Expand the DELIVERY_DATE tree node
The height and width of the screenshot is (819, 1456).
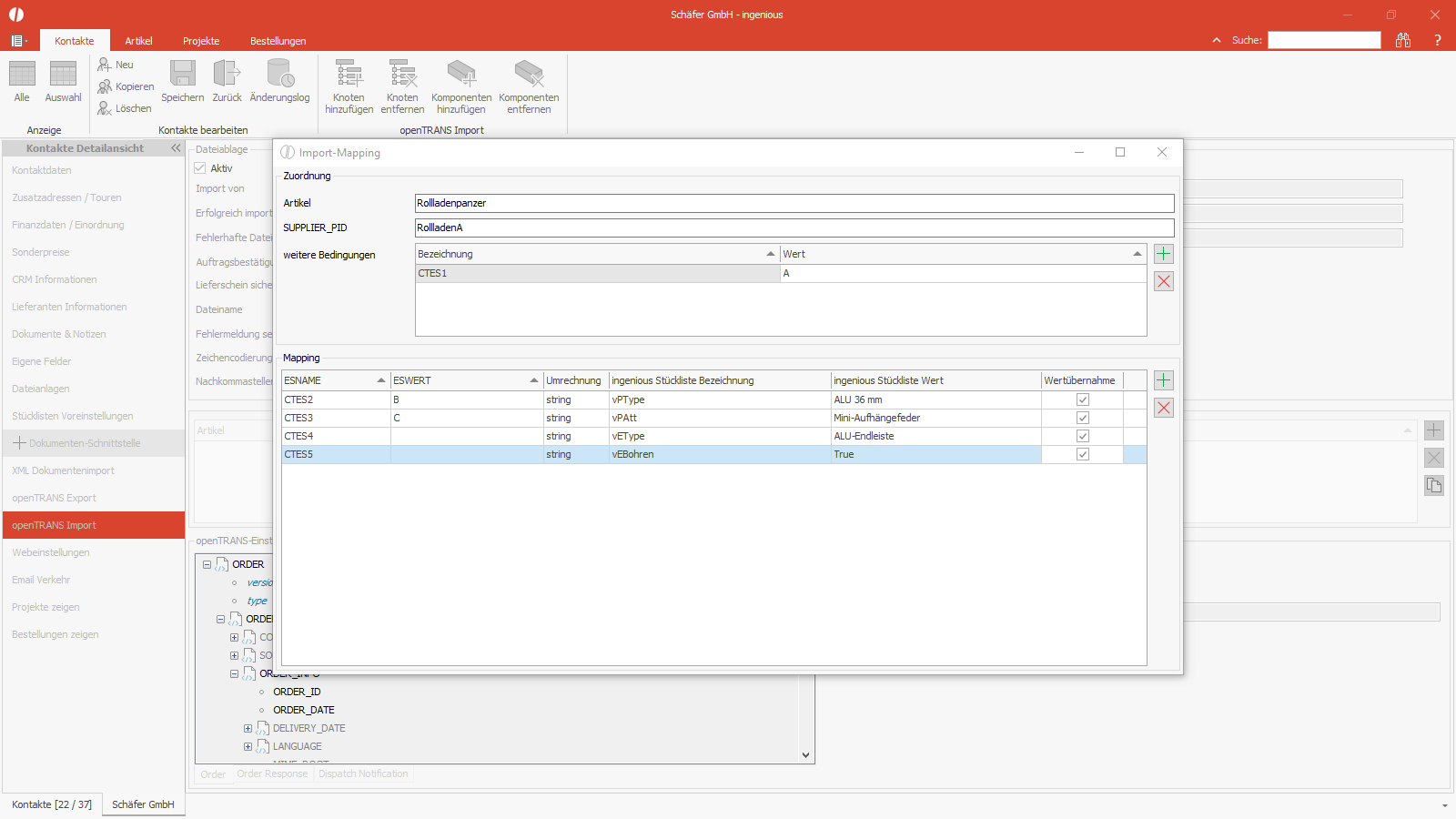click(248, 728)
